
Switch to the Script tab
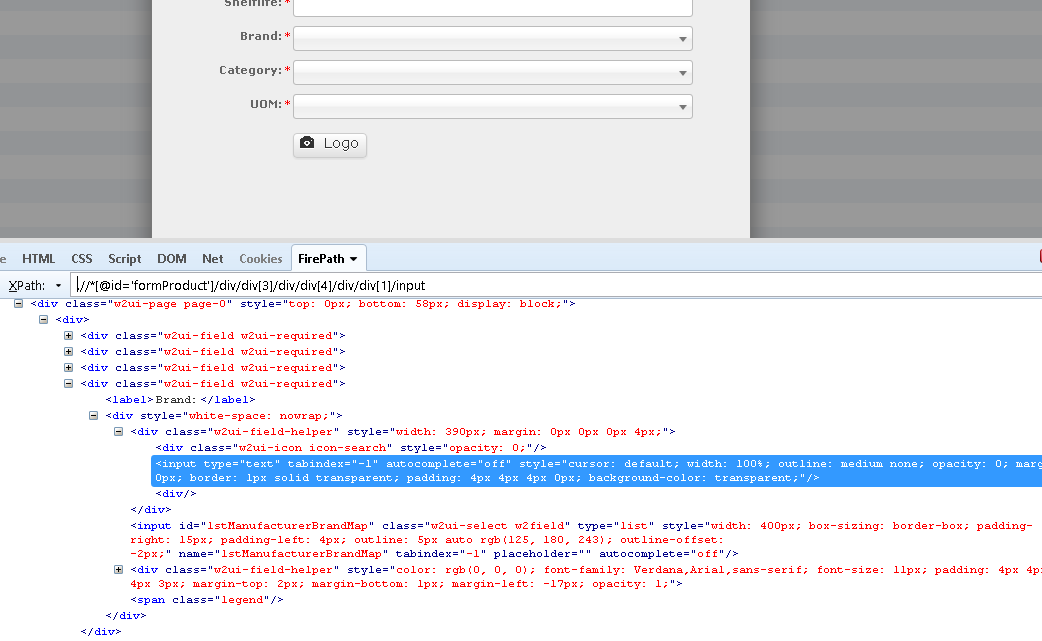[x=125, y=258]
